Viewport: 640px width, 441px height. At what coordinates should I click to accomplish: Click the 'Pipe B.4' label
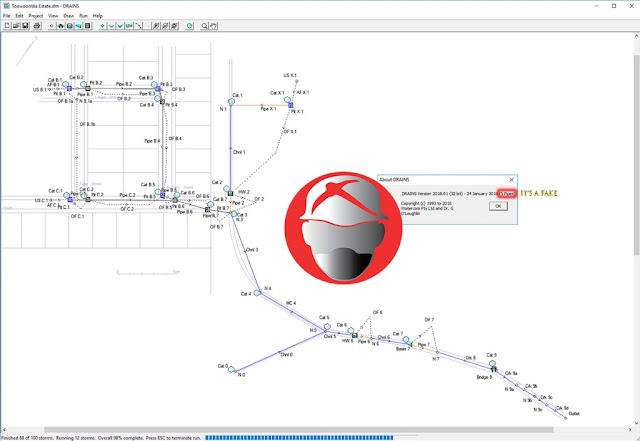(152, 141)
